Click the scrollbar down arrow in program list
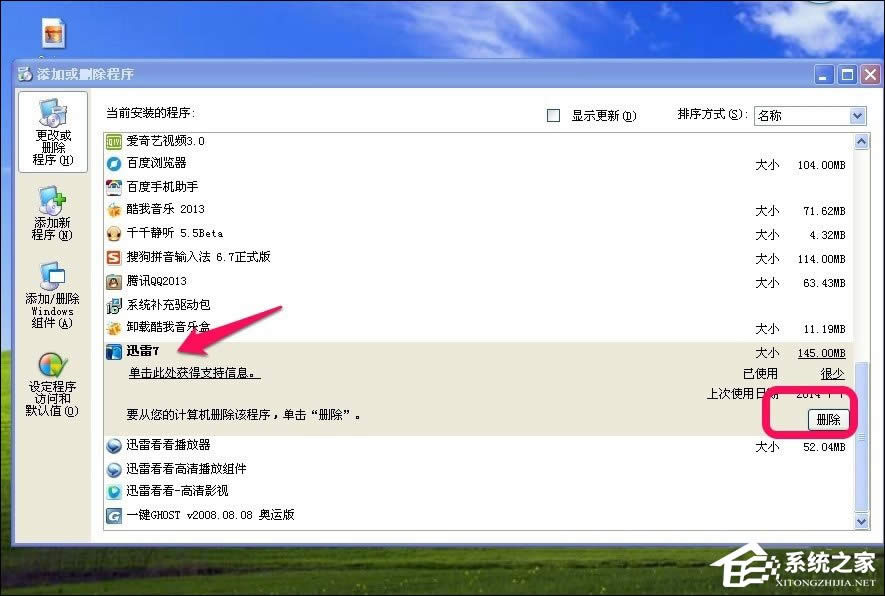885x596 pixels. [862, 522]
